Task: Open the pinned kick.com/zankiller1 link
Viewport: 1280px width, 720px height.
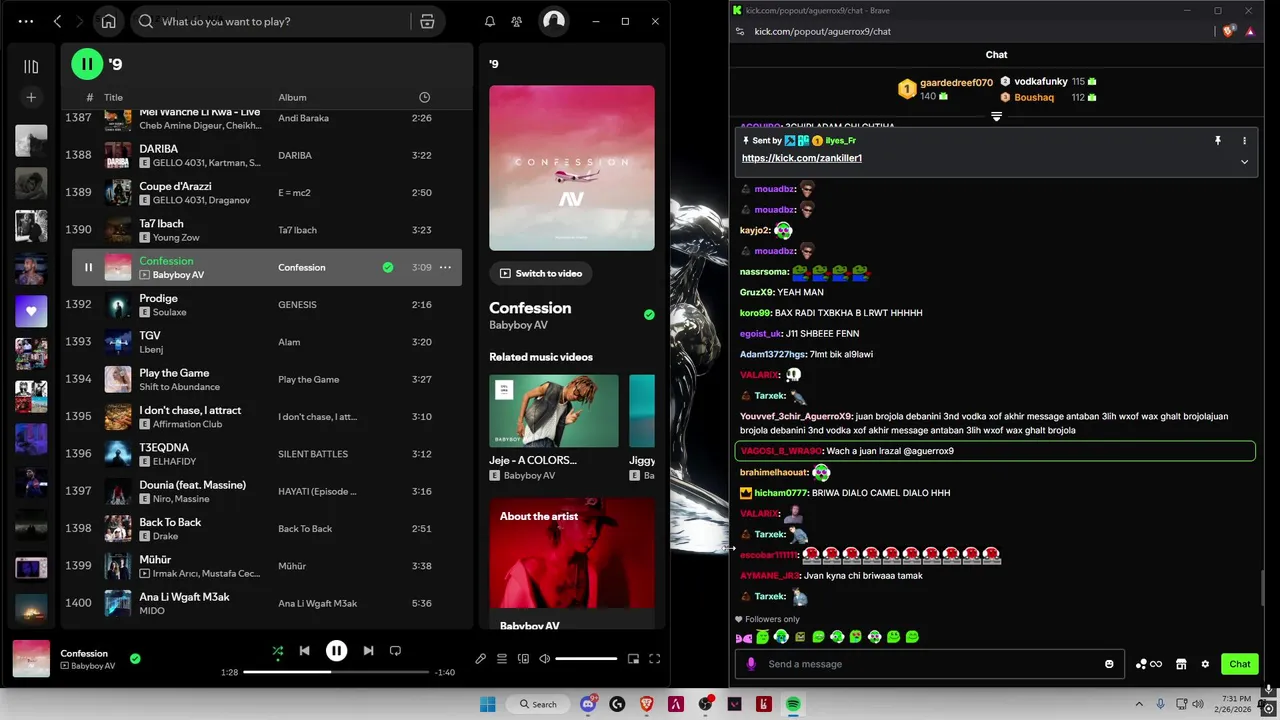Action: 802,158
